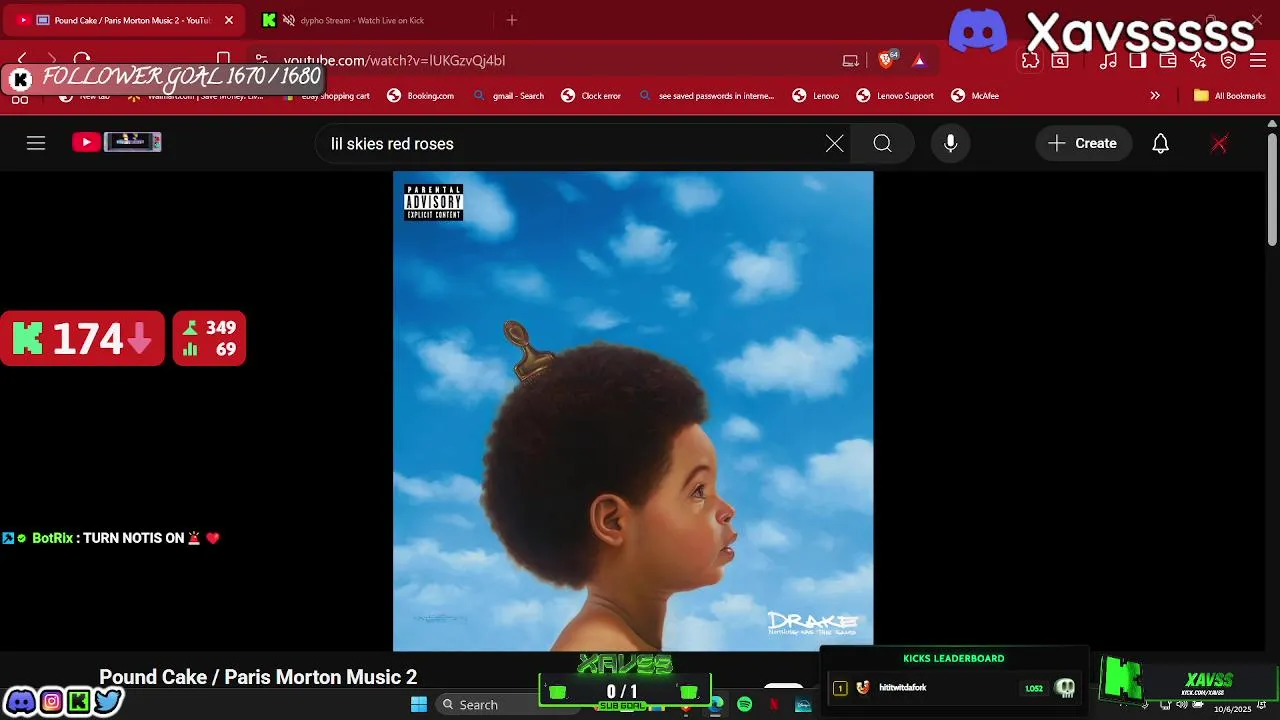
Task: Open Leo AI sparkle icon
Action: point(1198,61)
